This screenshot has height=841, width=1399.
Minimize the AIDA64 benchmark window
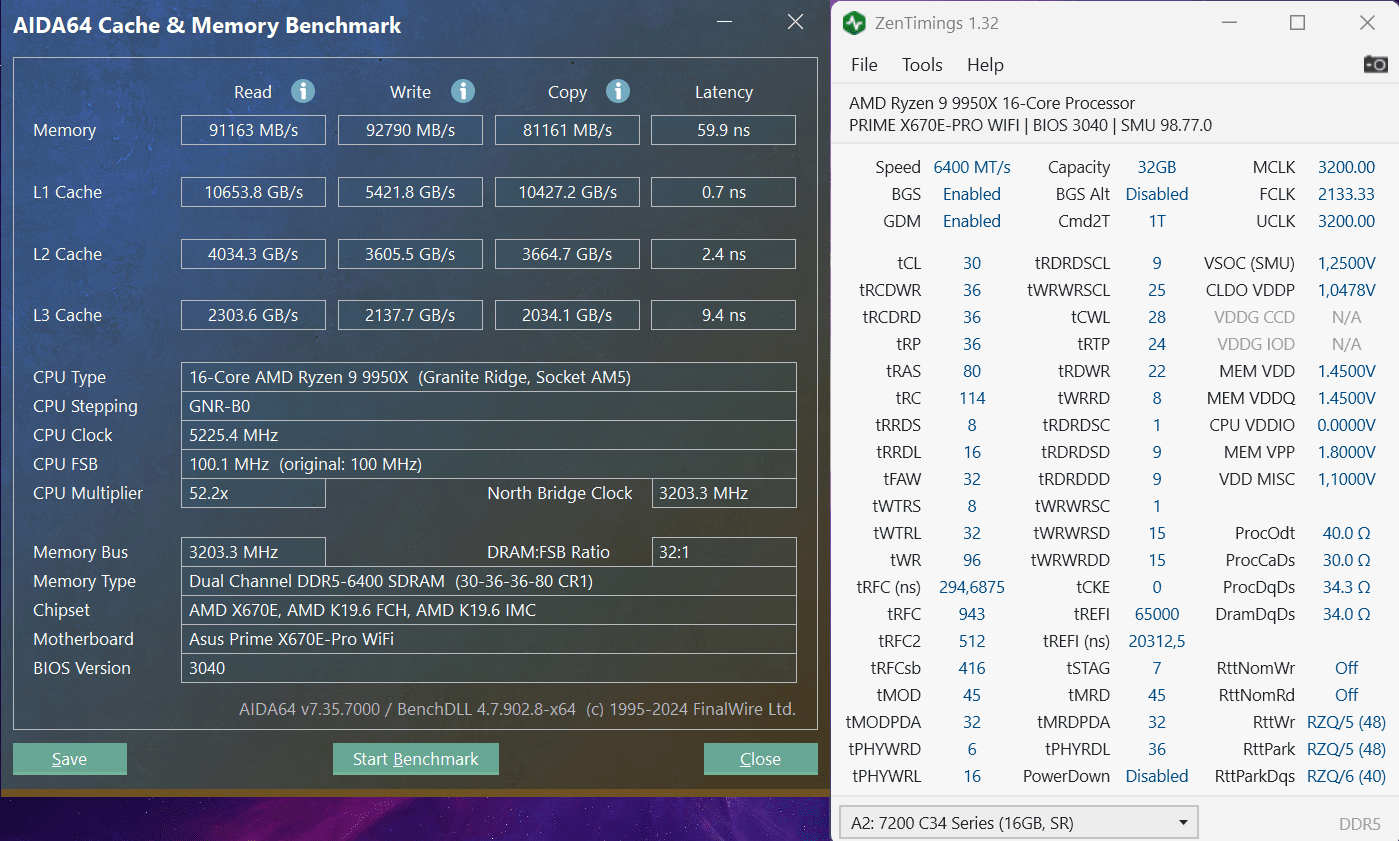click(x=727, y=22)
